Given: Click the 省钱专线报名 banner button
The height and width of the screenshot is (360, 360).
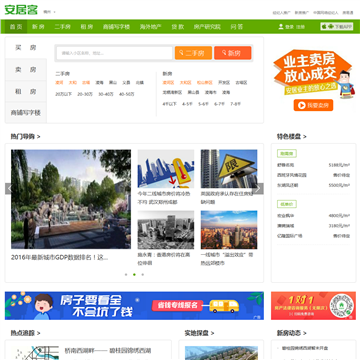Looking at the screenshot, I should click(177, 305).
